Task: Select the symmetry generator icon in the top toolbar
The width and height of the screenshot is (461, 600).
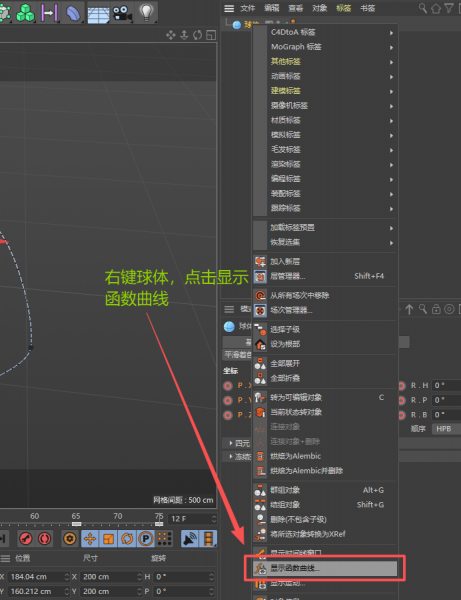Action: point(49,12)
